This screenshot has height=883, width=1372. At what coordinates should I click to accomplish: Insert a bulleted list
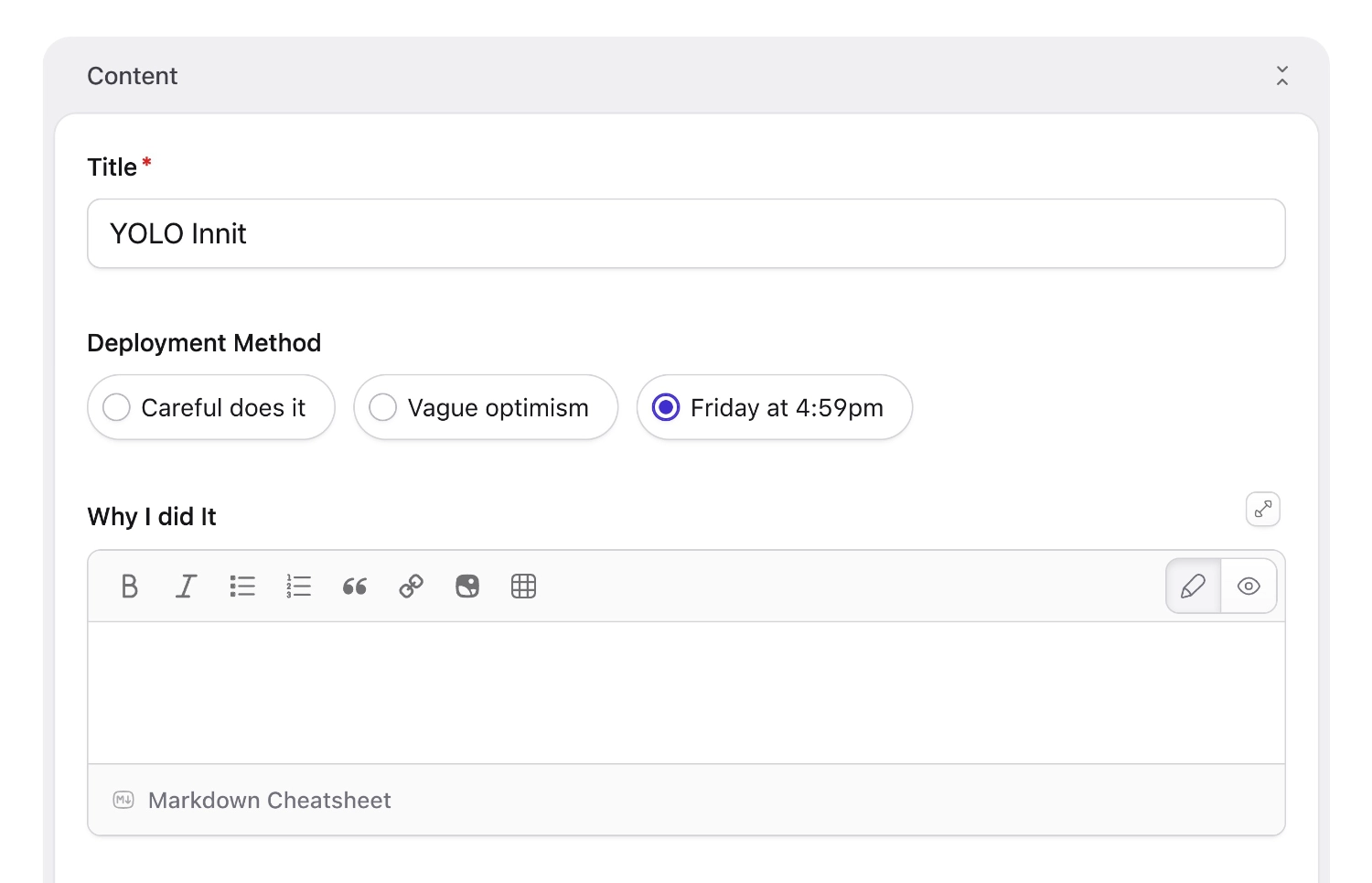pyautogui.click(x=242, y=586)
